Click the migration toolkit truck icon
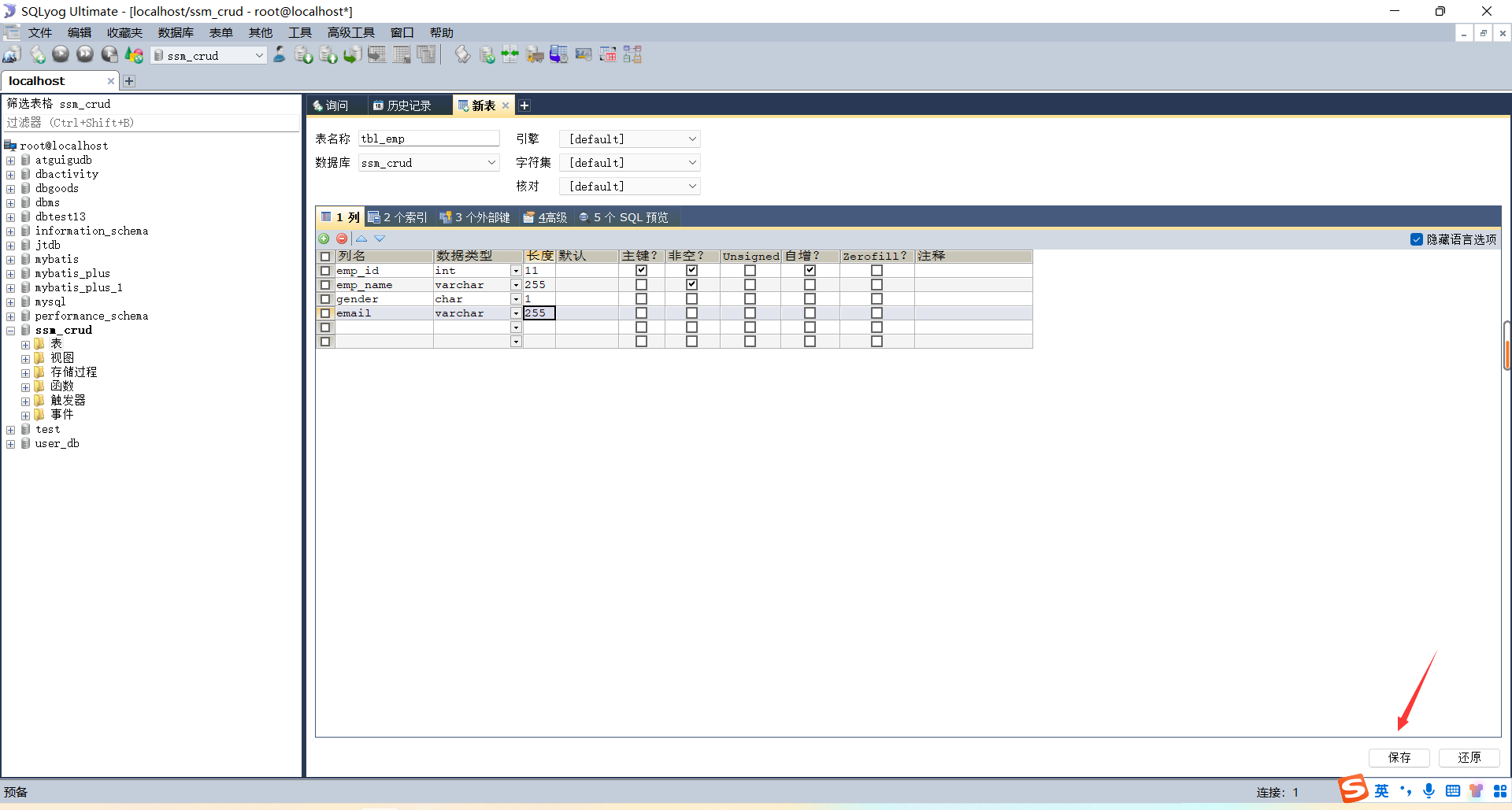The image size is (1512, 810). (535, 54)
